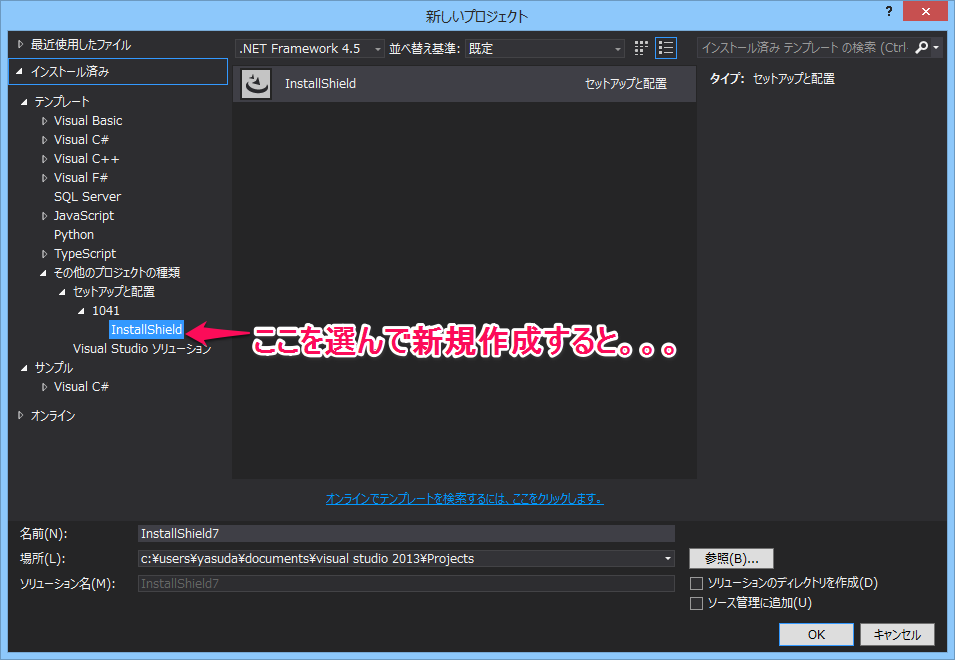The width and height of the screenshot is (955, 660).
Task: Select SQL Server templates
Action: pyautogui.click(x=87, y=197)
